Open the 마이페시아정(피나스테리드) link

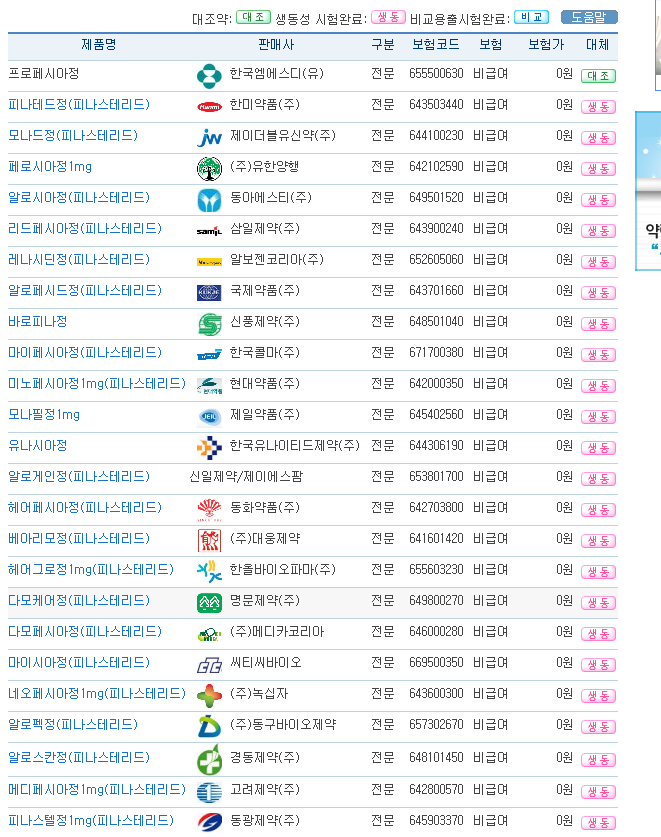click(85, 352)
